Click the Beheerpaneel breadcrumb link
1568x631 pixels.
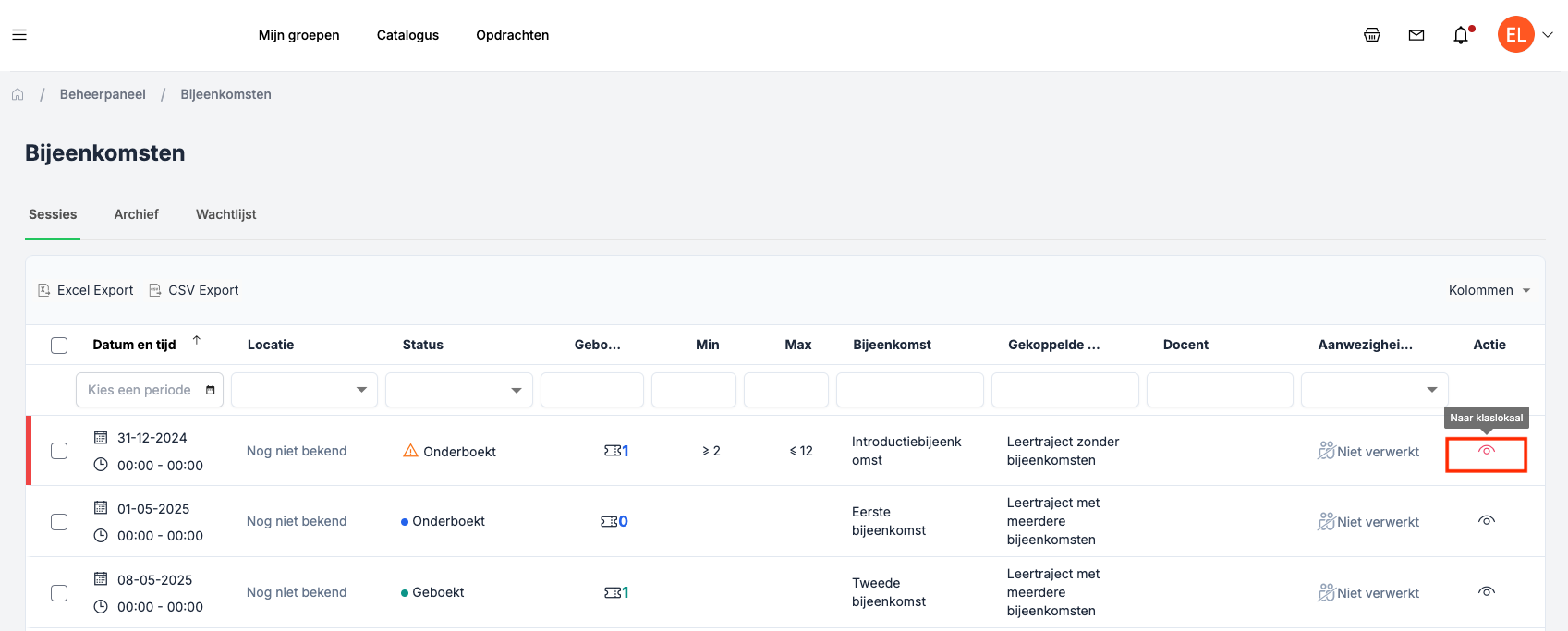pos(103,94)
